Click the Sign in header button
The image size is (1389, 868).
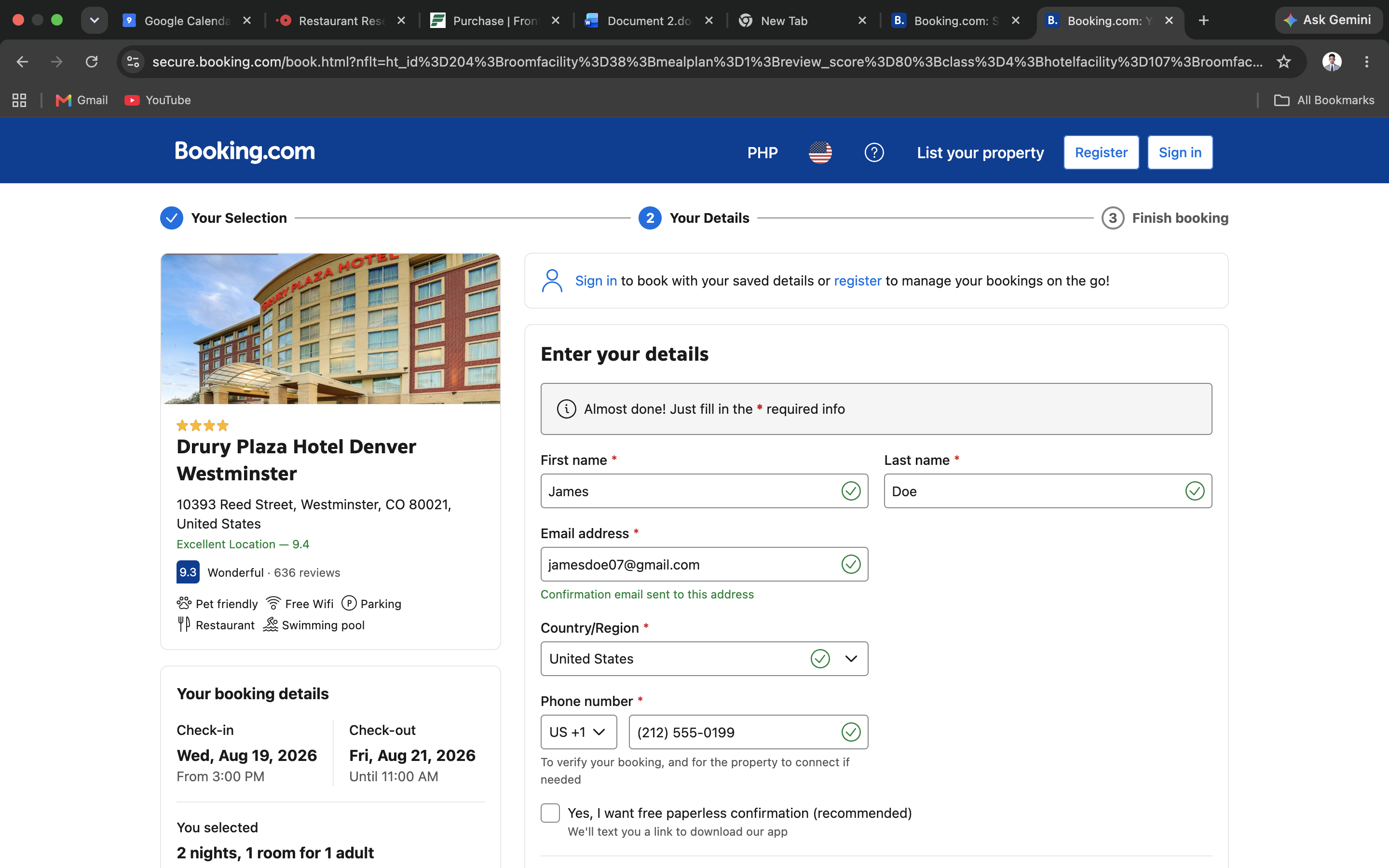click(x=1180, y=152)
